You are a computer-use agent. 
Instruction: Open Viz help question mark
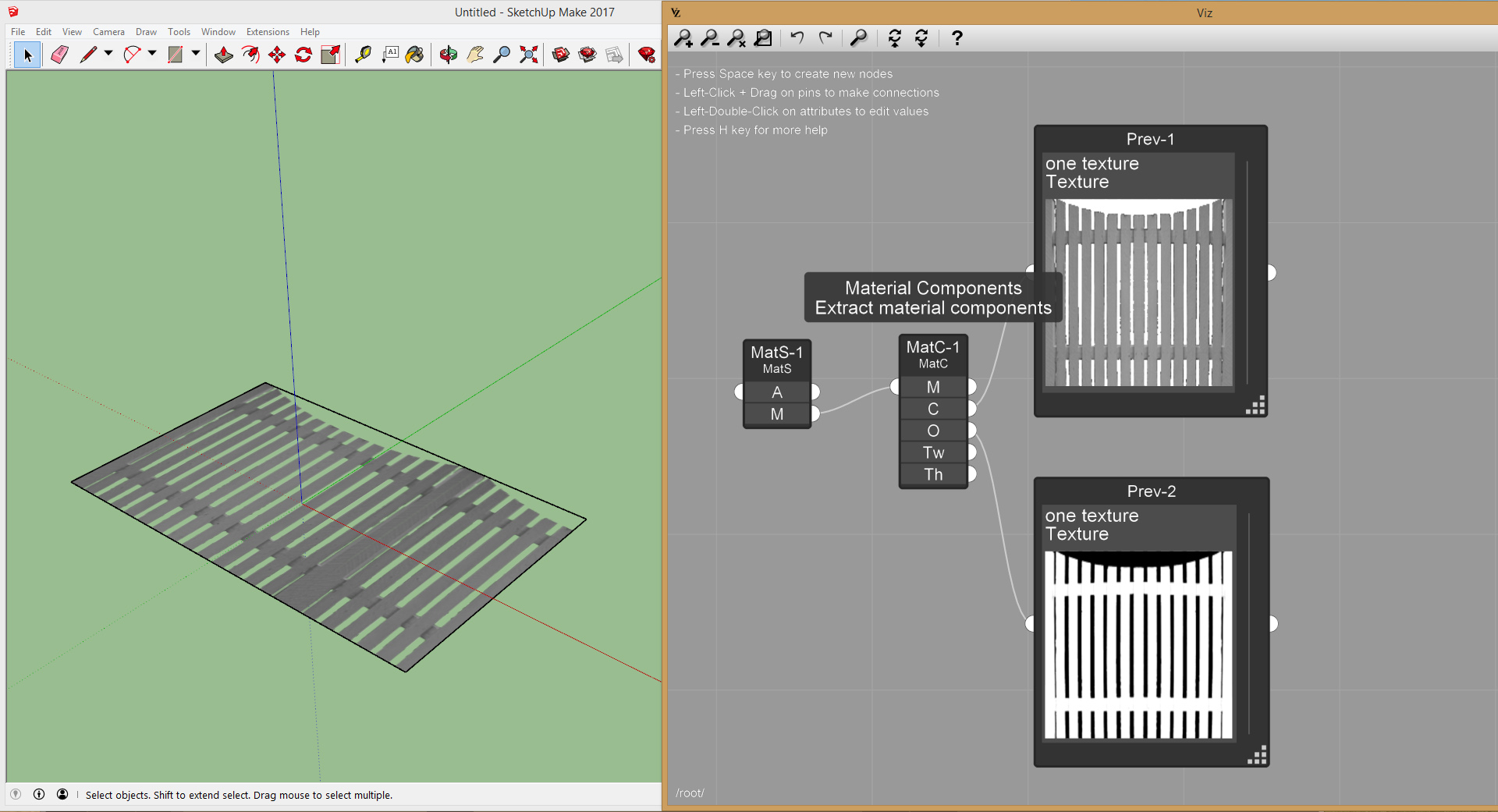point(957,38)
